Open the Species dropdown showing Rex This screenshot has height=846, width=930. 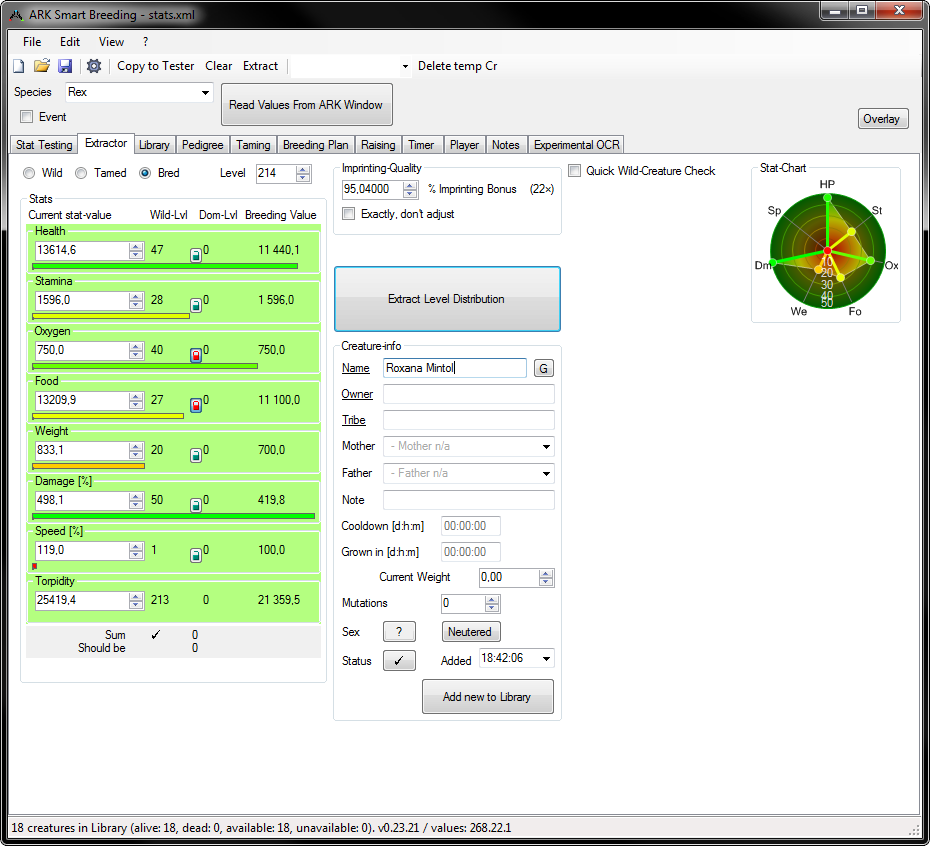[x=205, y=92]
